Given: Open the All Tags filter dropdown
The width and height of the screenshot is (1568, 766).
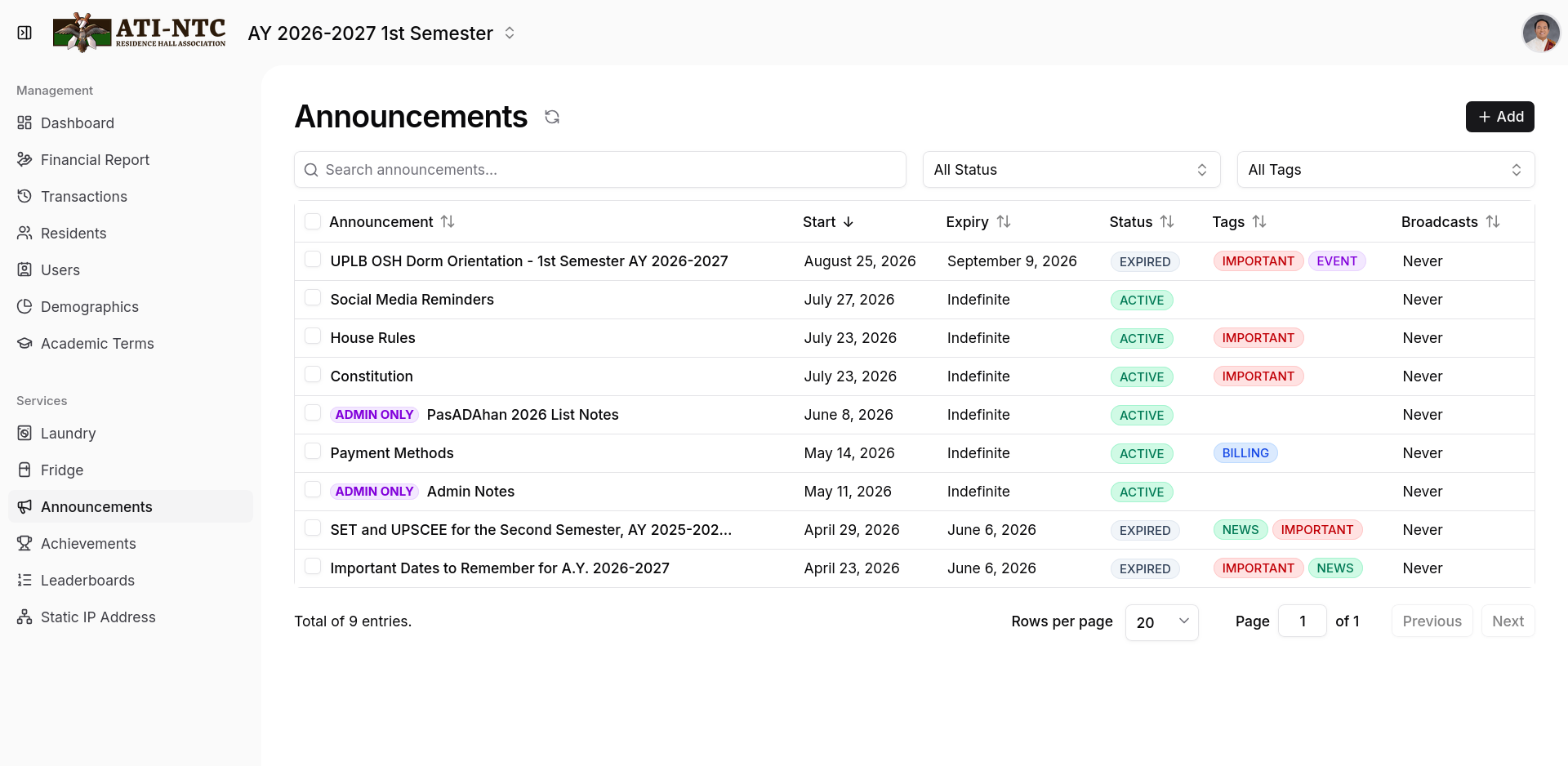Looking at the screenshot, I should [x=1386, y=170].
